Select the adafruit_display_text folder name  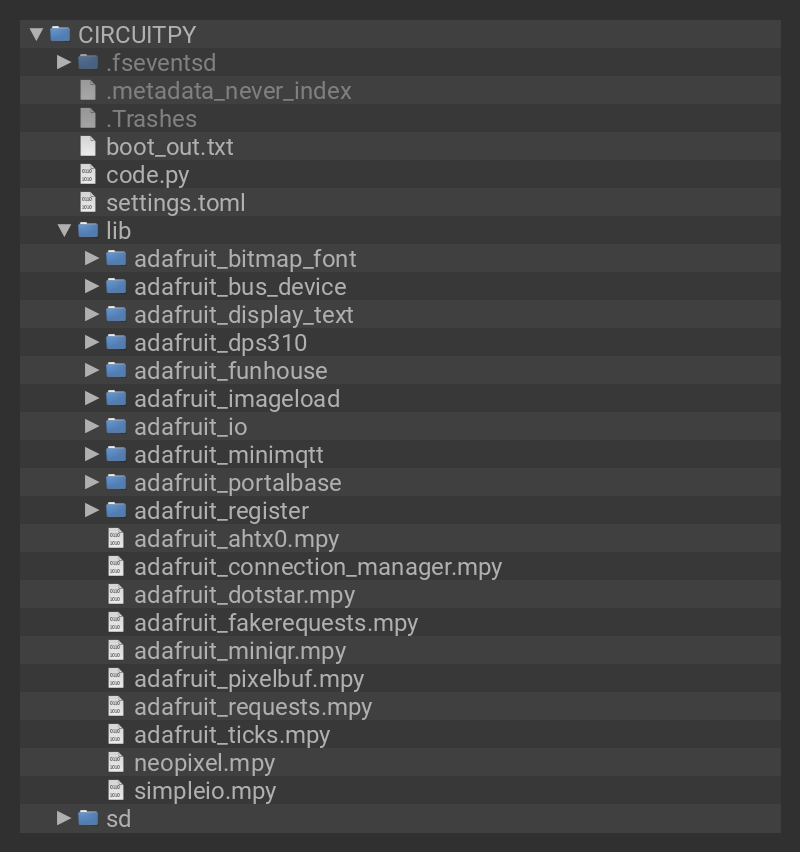point(244,314)
